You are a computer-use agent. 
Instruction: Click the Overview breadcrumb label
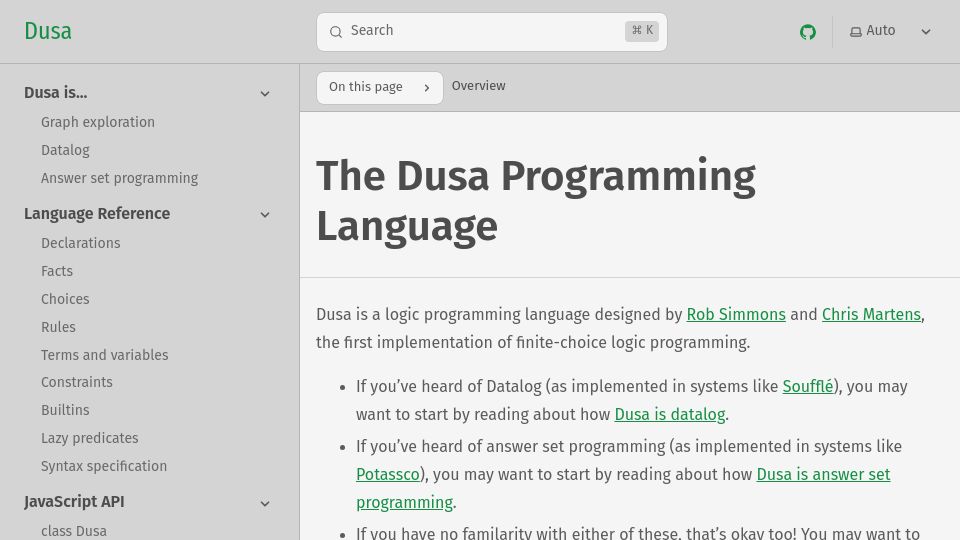coord(479,86)
